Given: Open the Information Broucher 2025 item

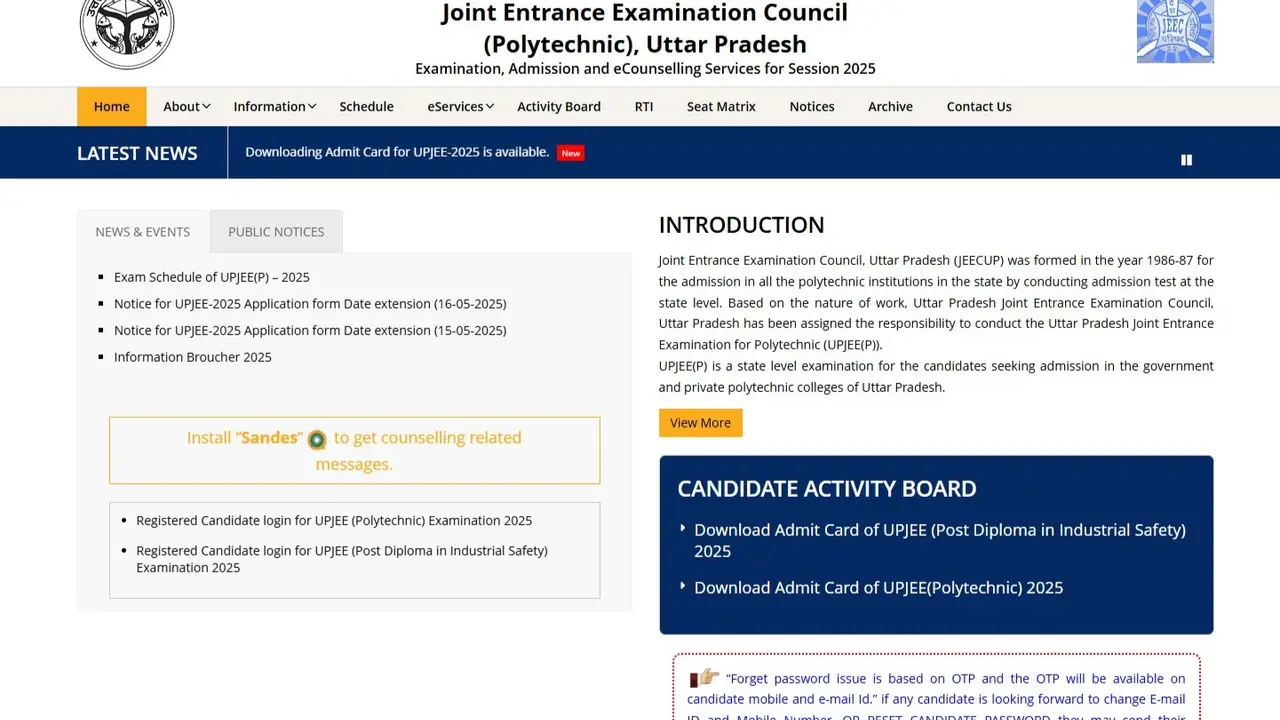Looking at the screenshot, I should click(x=192, y=356).
